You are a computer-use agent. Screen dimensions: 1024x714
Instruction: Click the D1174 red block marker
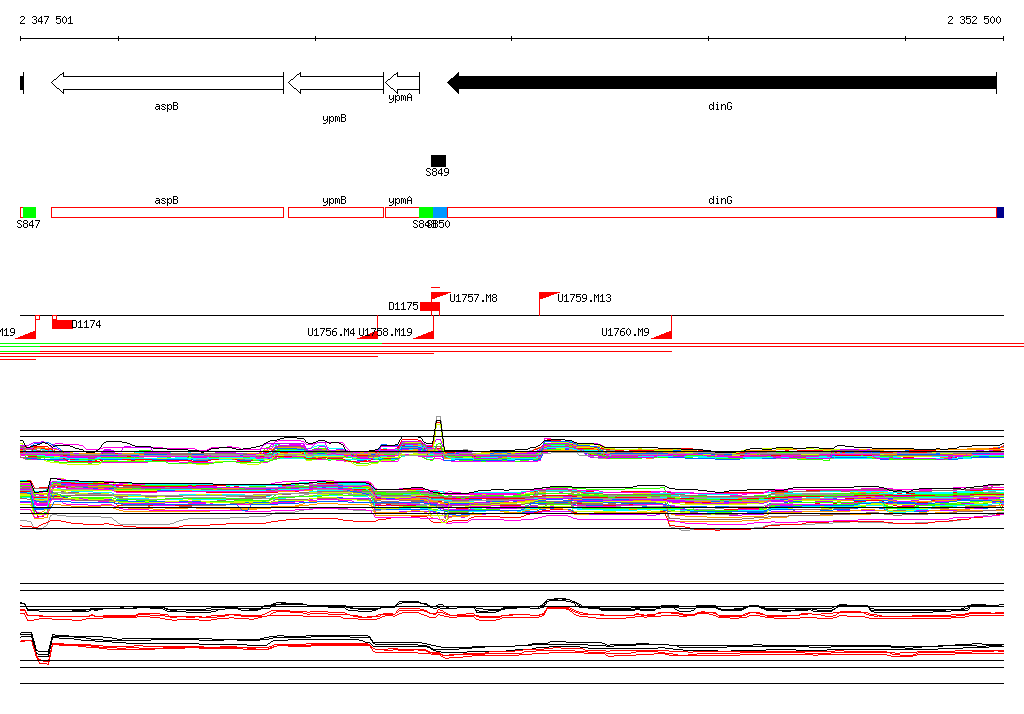[x=62, y=324]
